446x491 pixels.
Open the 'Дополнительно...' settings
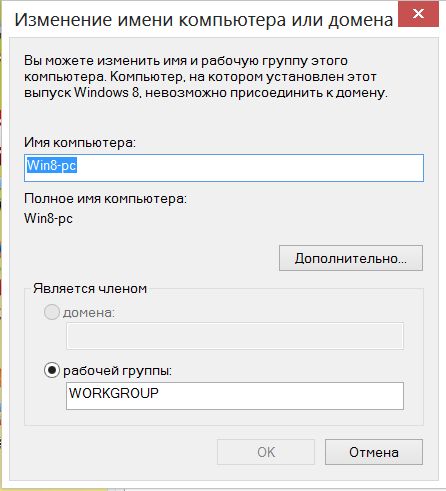[351, 258]
